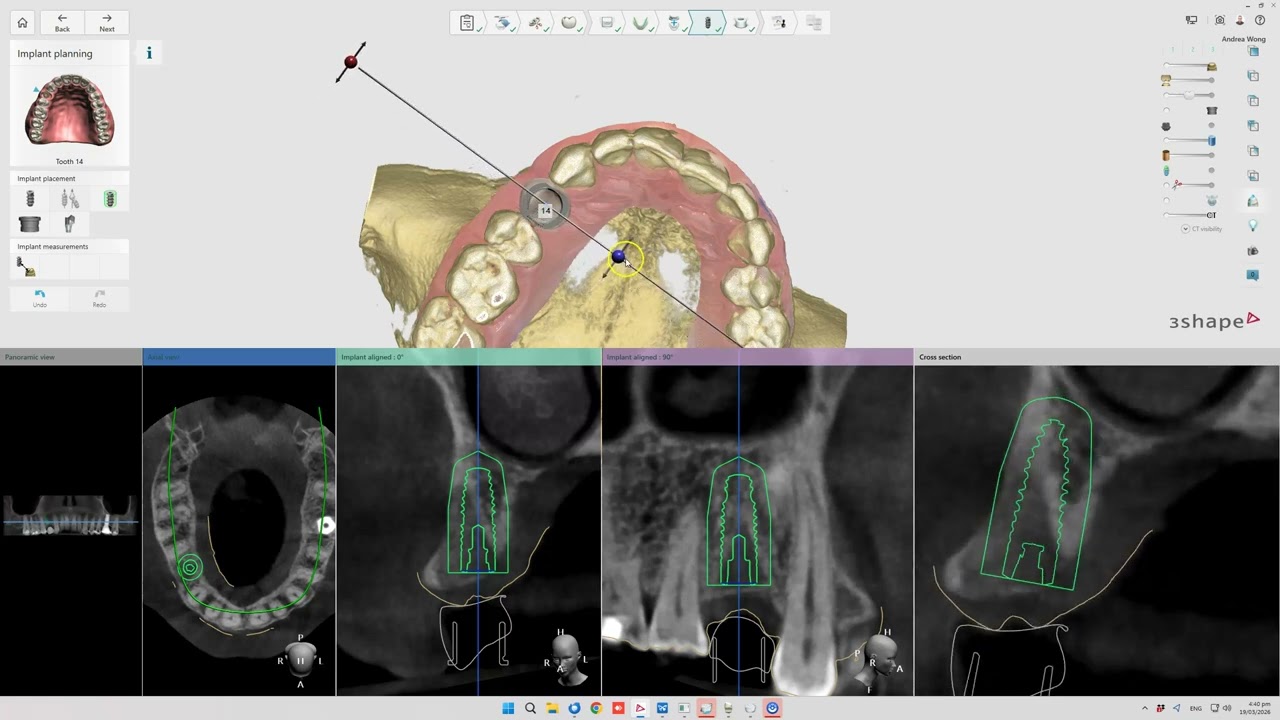Adjust the crown design transparency slider
This screenshot has height=720, width=1280.
1190,95
